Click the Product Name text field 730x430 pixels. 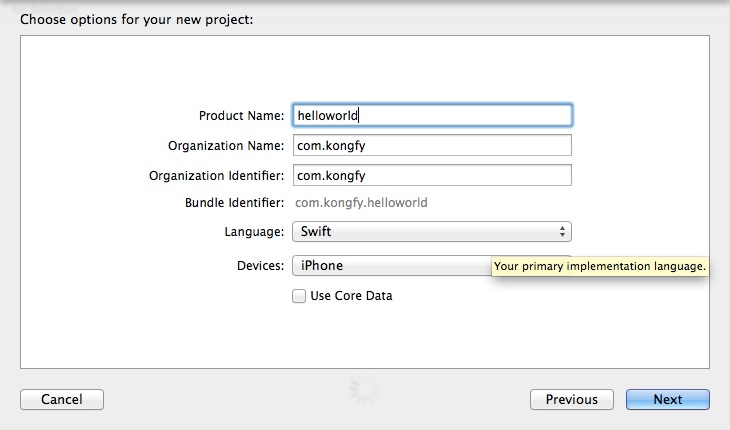pos(431,115)
